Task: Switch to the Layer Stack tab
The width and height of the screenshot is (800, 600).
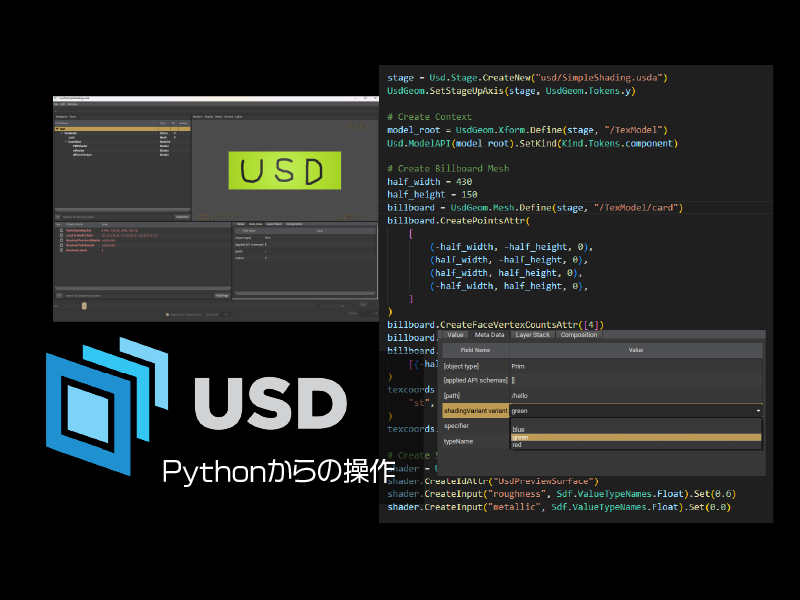Action: (531, 335)
